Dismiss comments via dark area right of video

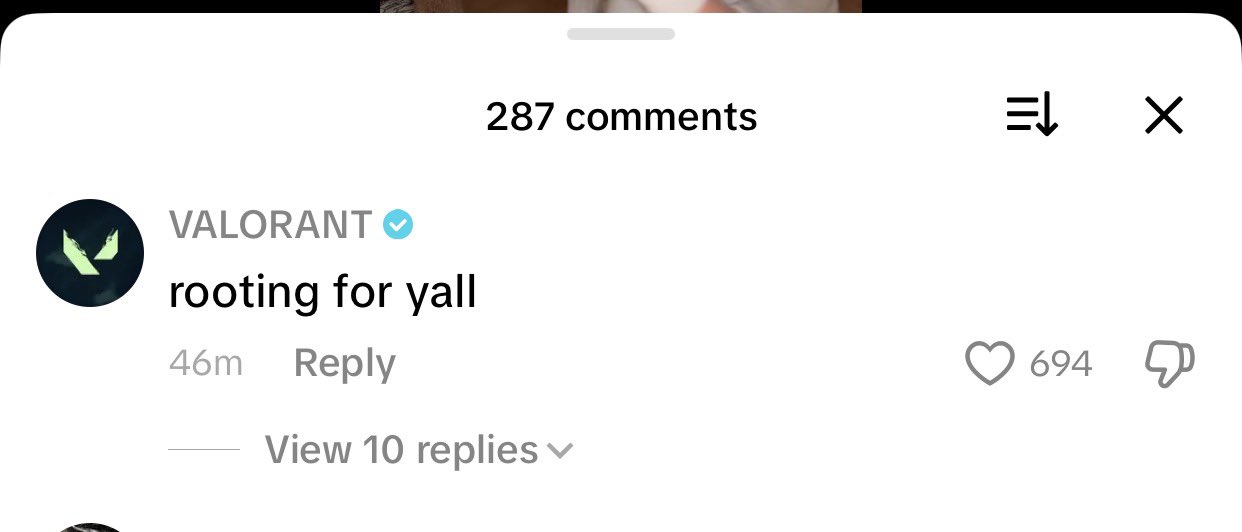click(x=1052, y=6)
